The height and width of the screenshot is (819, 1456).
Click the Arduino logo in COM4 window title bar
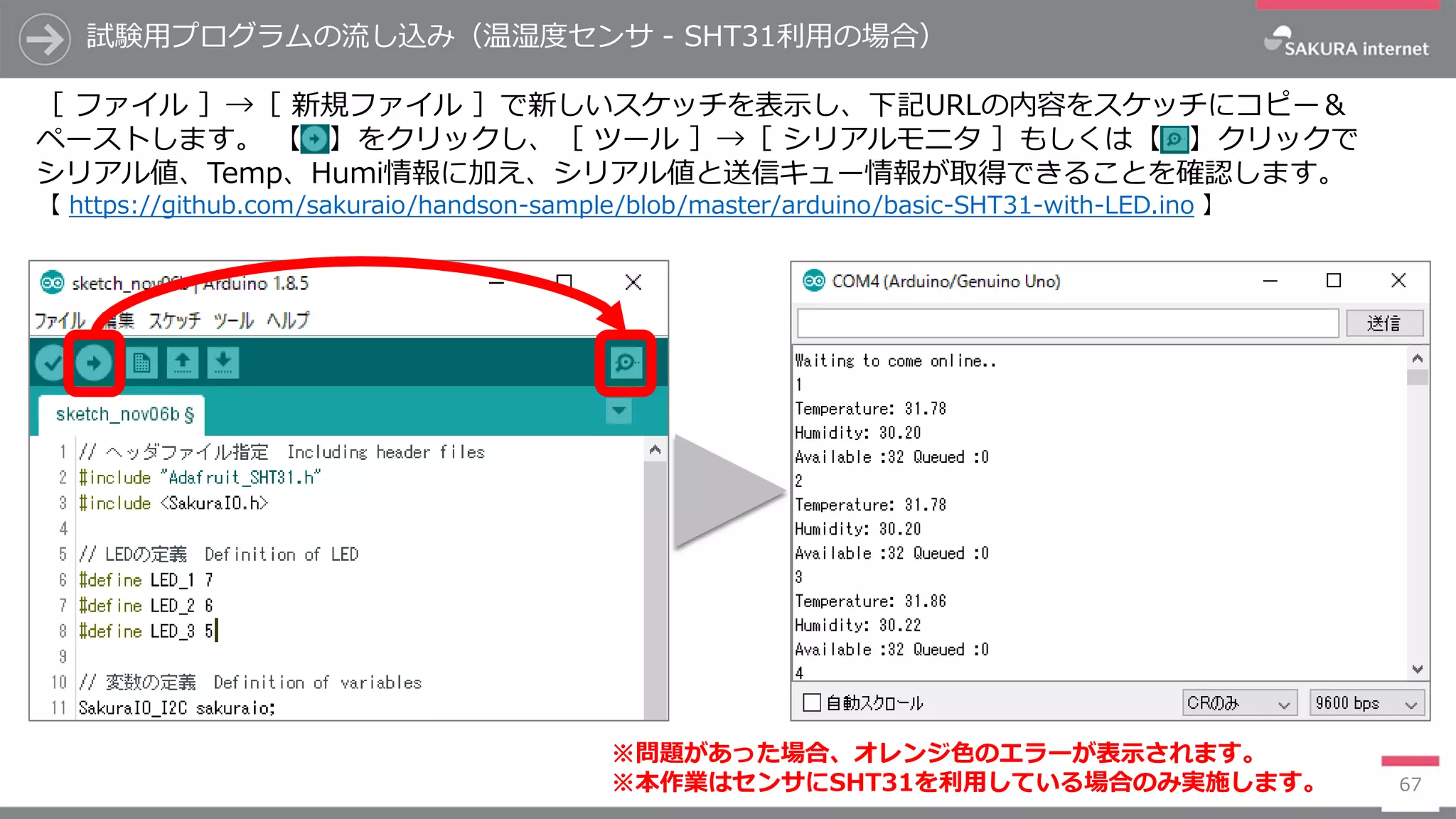pos(813,281)
